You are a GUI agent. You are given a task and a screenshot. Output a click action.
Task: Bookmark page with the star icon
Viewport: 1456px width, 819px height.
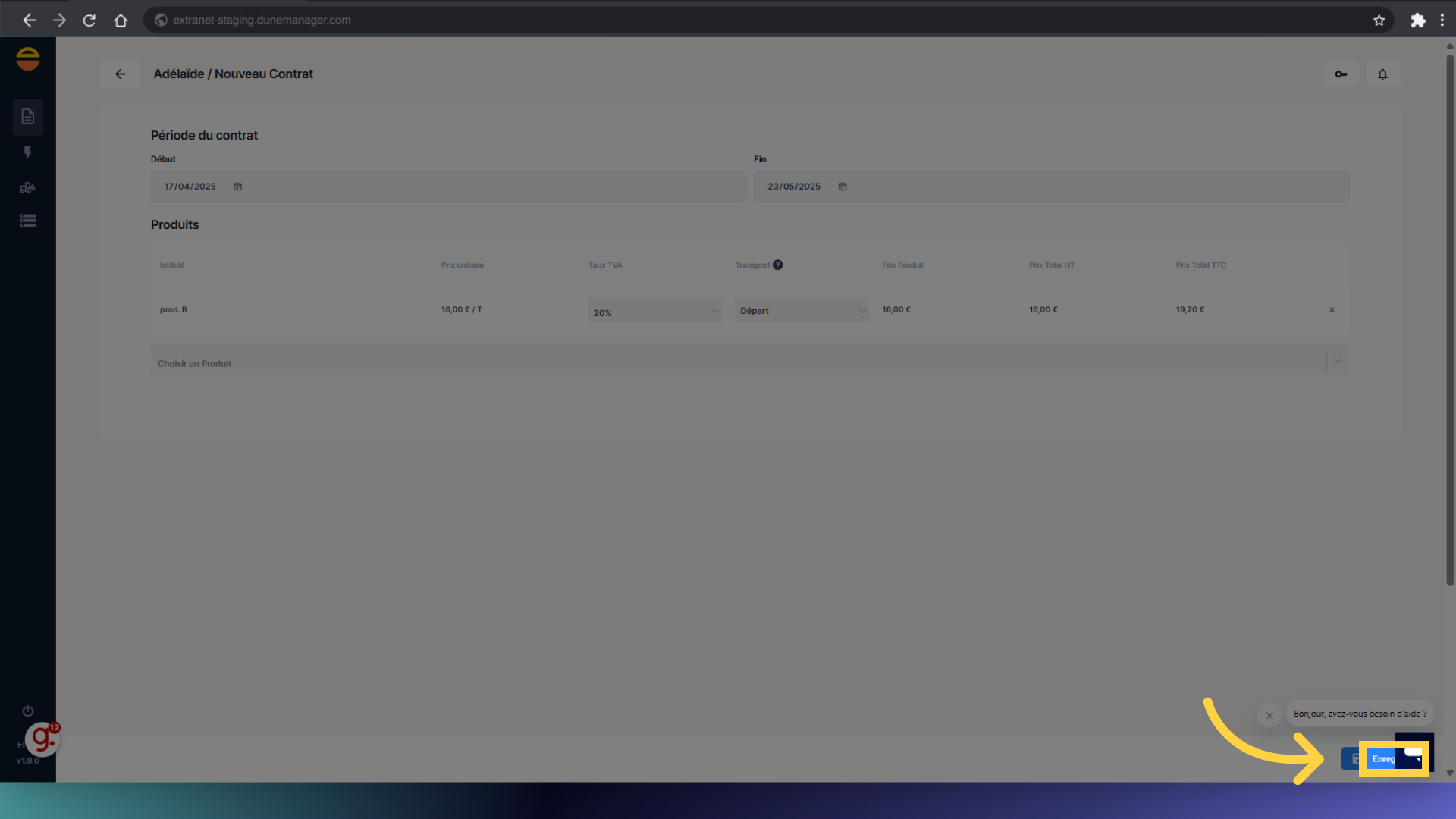pyautogui.click(x=1379, y=20)
